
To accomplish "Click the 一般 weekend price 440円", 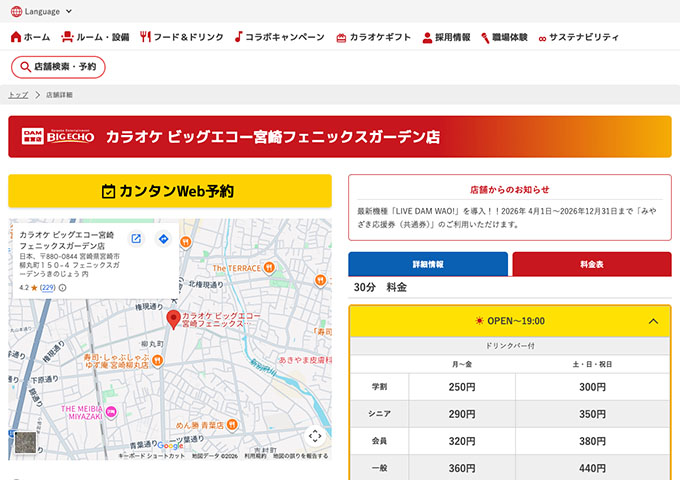I will pos(592,468).
